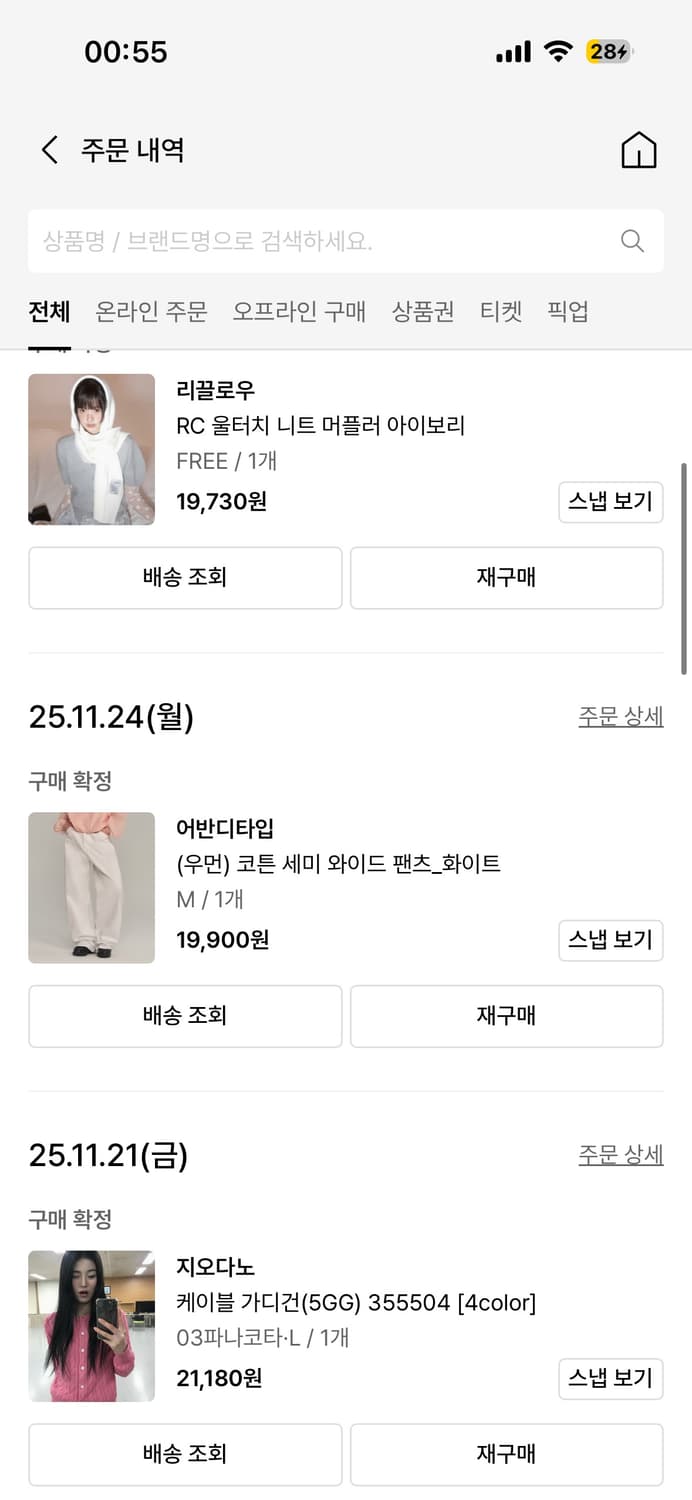The height and width of the screenshot is (1500, 692).
Task: Tap 배송 조회 for the 어반디타입 pants
Action: [184, 1016]
